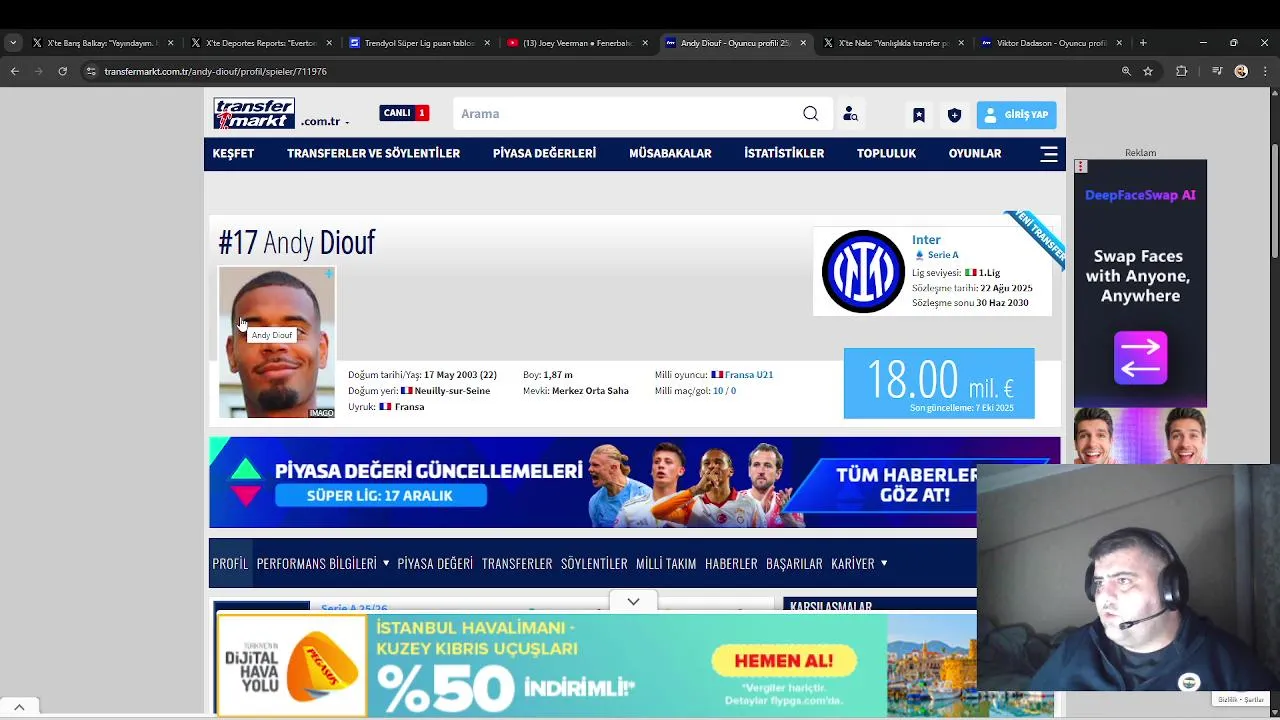Click the 10 / 0 caps and goals link
Screen dimensions: 1280x720
724,391
